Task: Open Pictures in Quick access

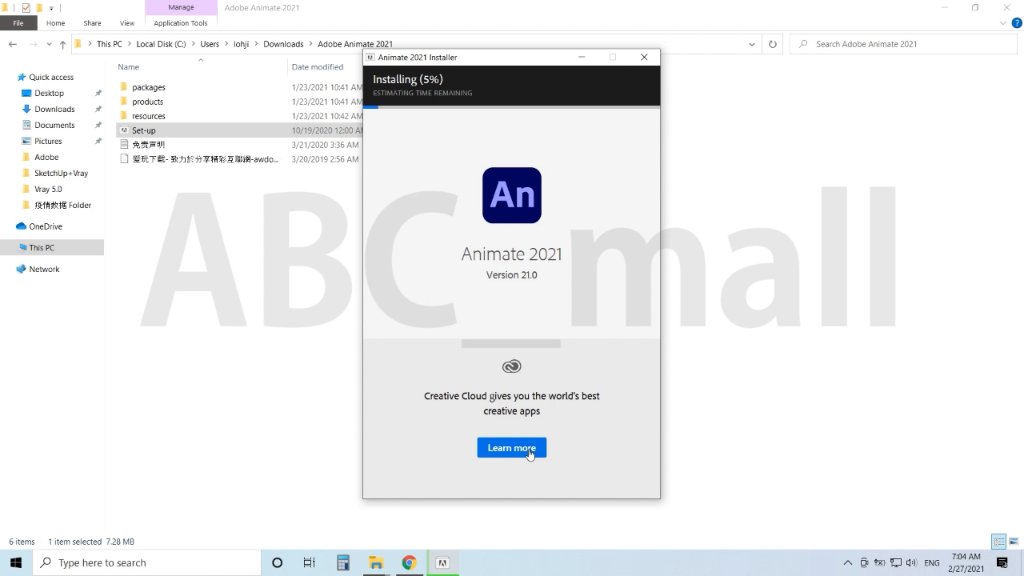Action: 48,141
